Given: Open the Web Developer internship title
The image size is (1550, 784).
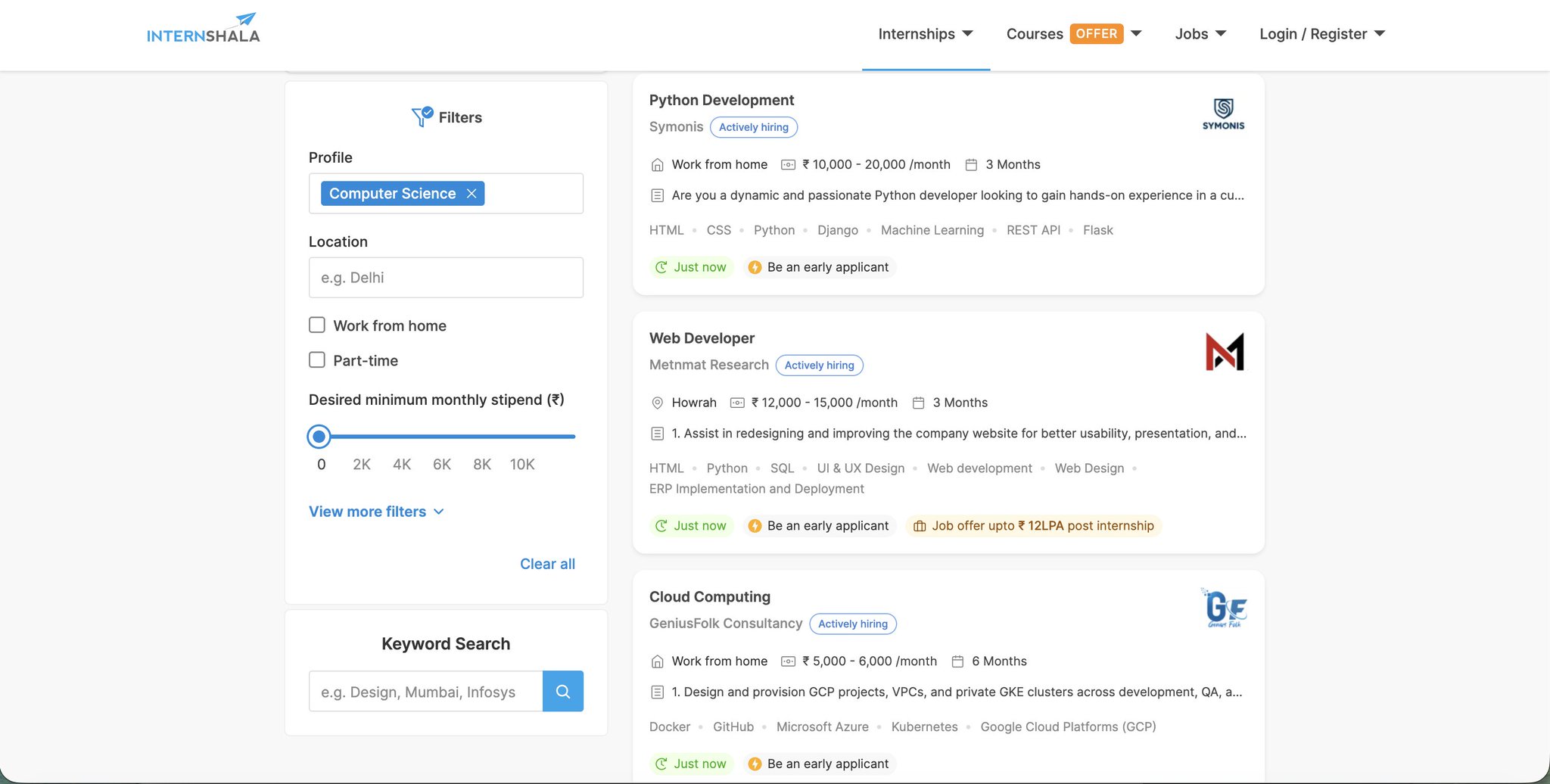Looking at the screenshot, I should pyautogui.click(x=702, y=338).
